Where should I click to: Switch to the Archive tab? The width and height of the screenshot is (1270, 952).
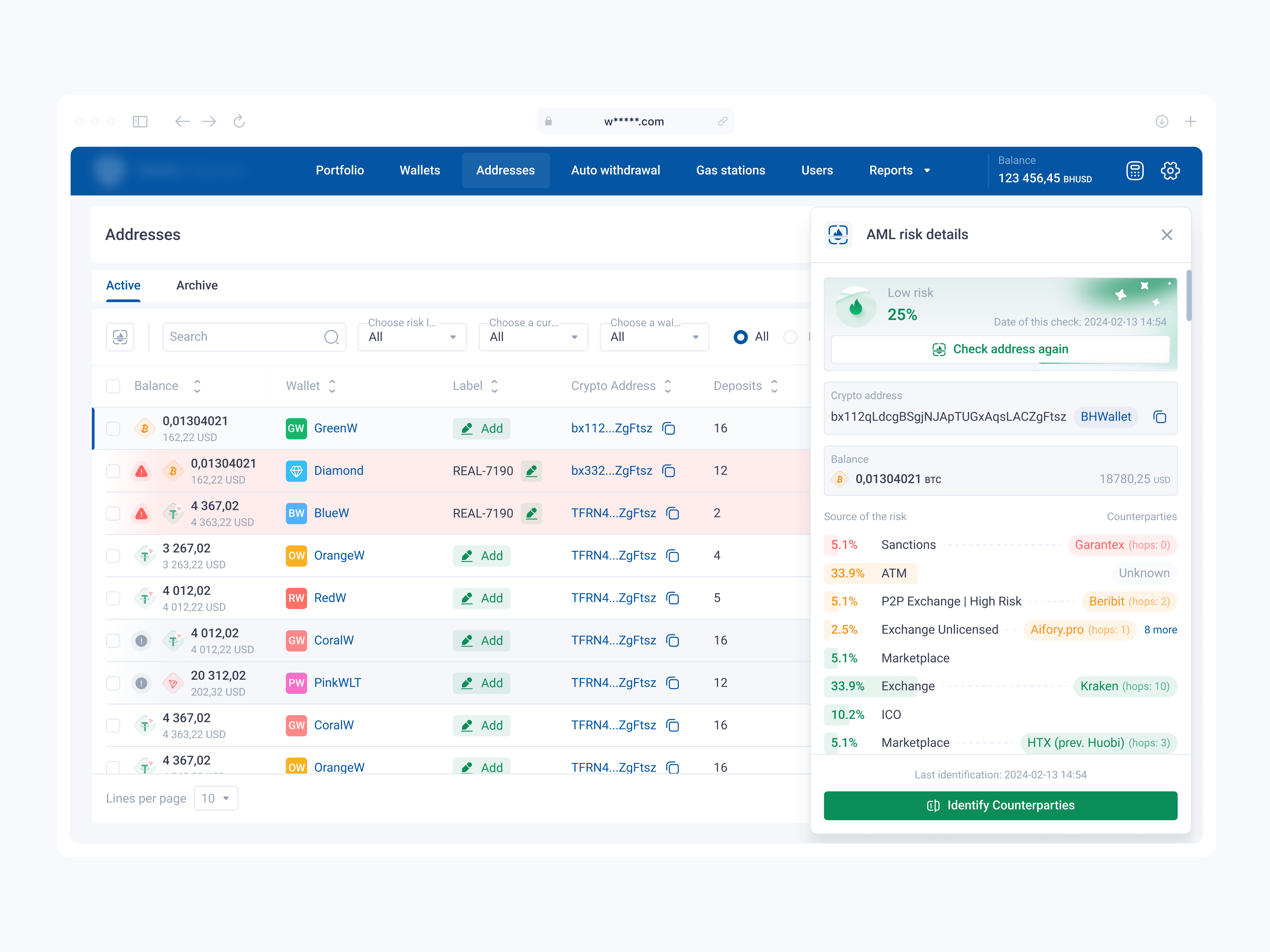pos(197,285)
